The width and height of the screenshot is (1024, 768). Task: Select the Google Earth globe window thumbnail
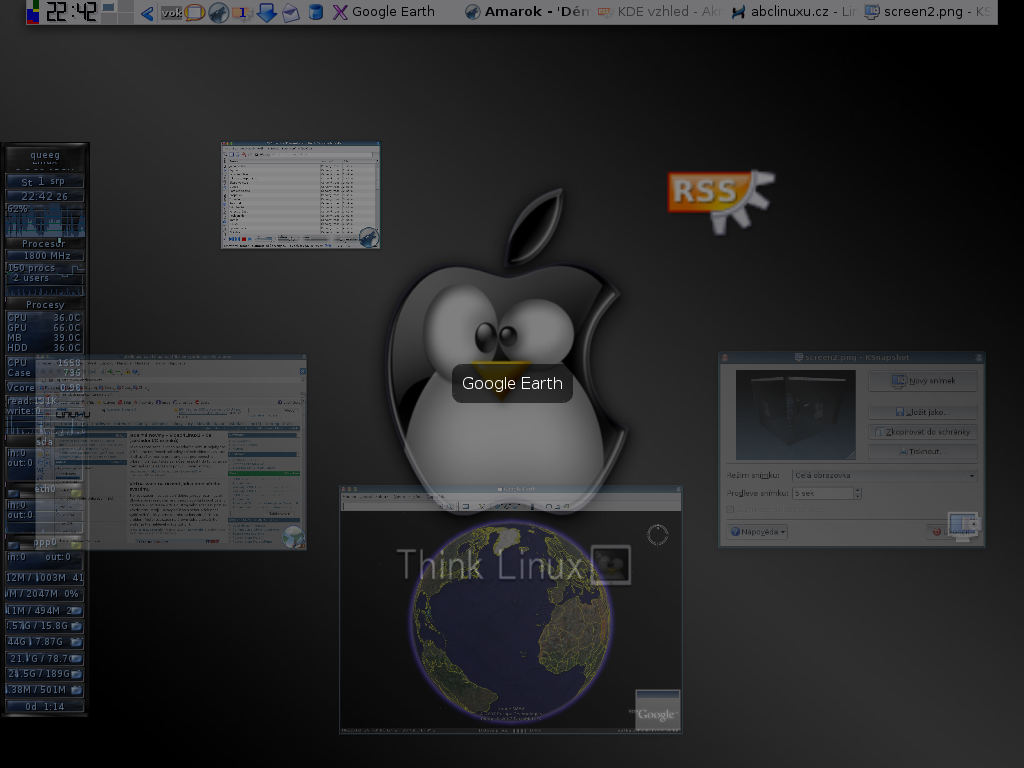pyautogui.click(x=511, y=610)
